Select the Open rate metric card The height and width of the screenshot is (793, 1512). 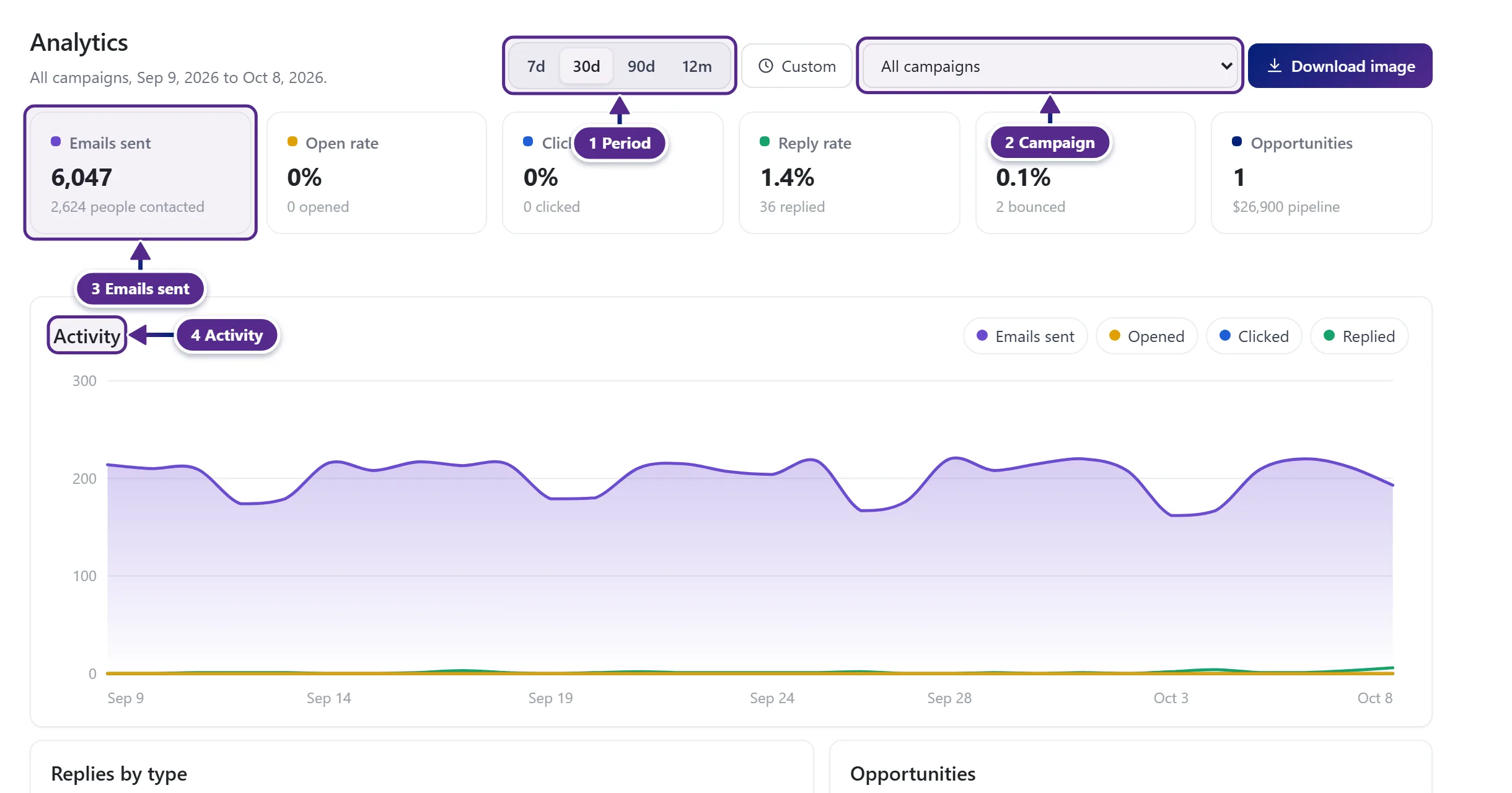[377, 173]
